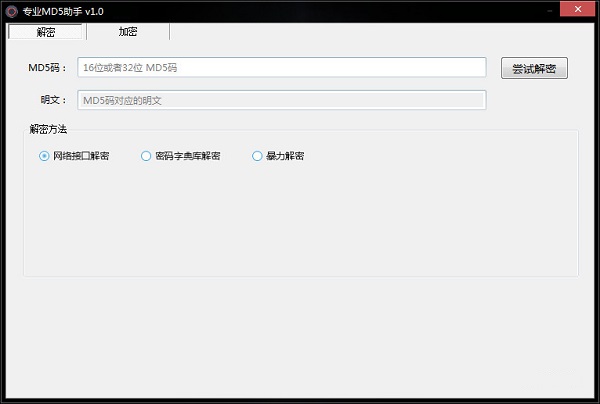Screen dimensions: 600x404
Task: Start decryption with the 尝试解密 button
Action: click(x=534, y=68)
